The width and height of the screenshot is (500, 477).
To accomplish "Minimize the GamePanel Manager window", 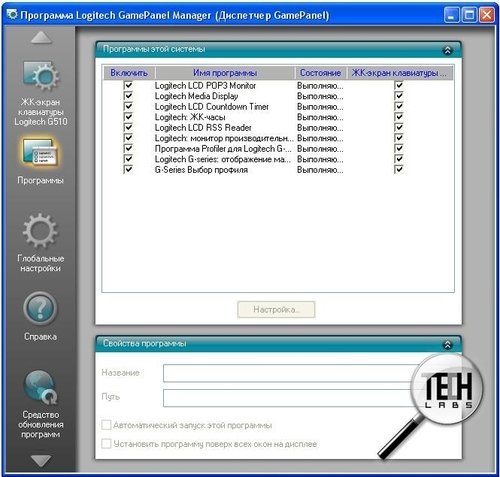I will pyautogui.click(x=451, y=15).
